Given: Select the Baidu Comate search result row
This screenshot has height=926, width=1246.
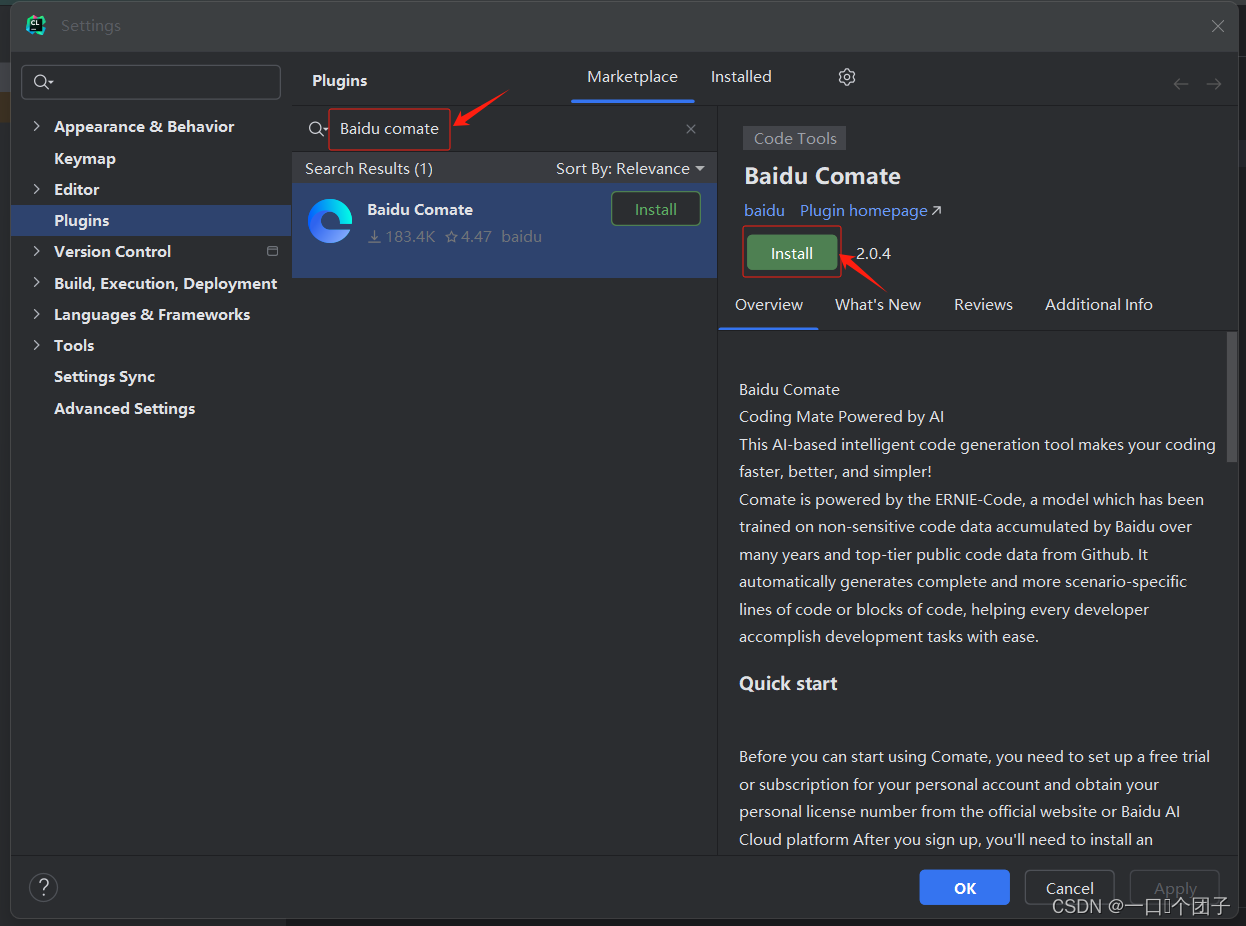Looking at the screenshot, I should pos(504,230).
